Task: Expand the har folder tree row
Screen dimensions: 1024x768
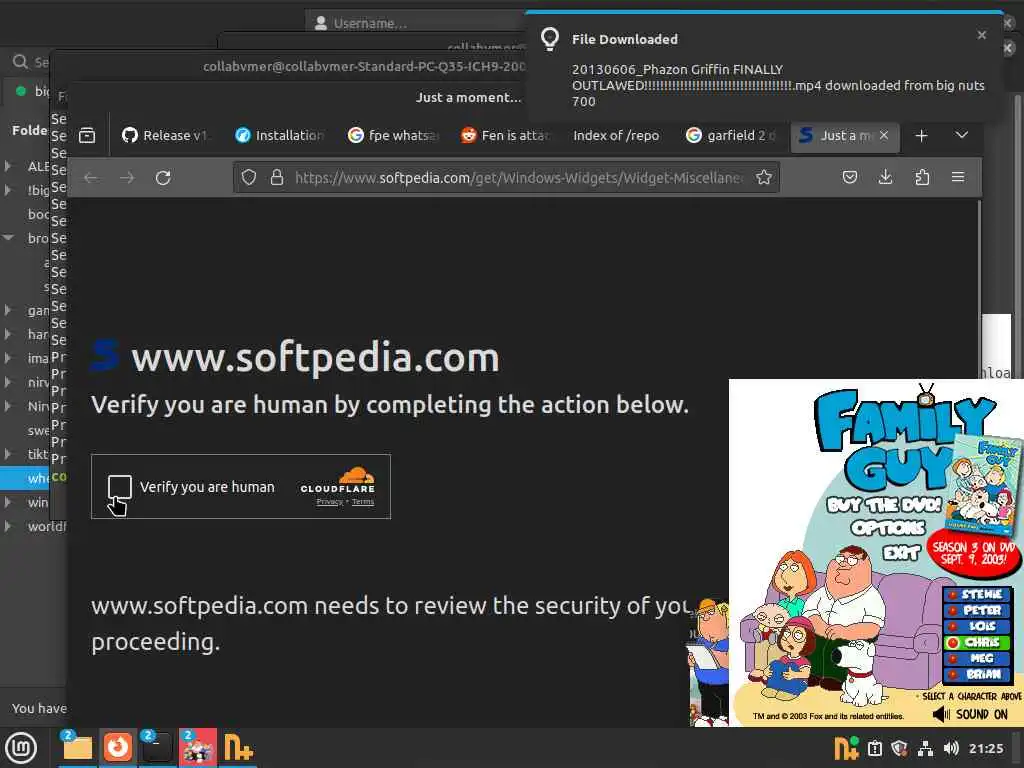Action: coord(8,334)
